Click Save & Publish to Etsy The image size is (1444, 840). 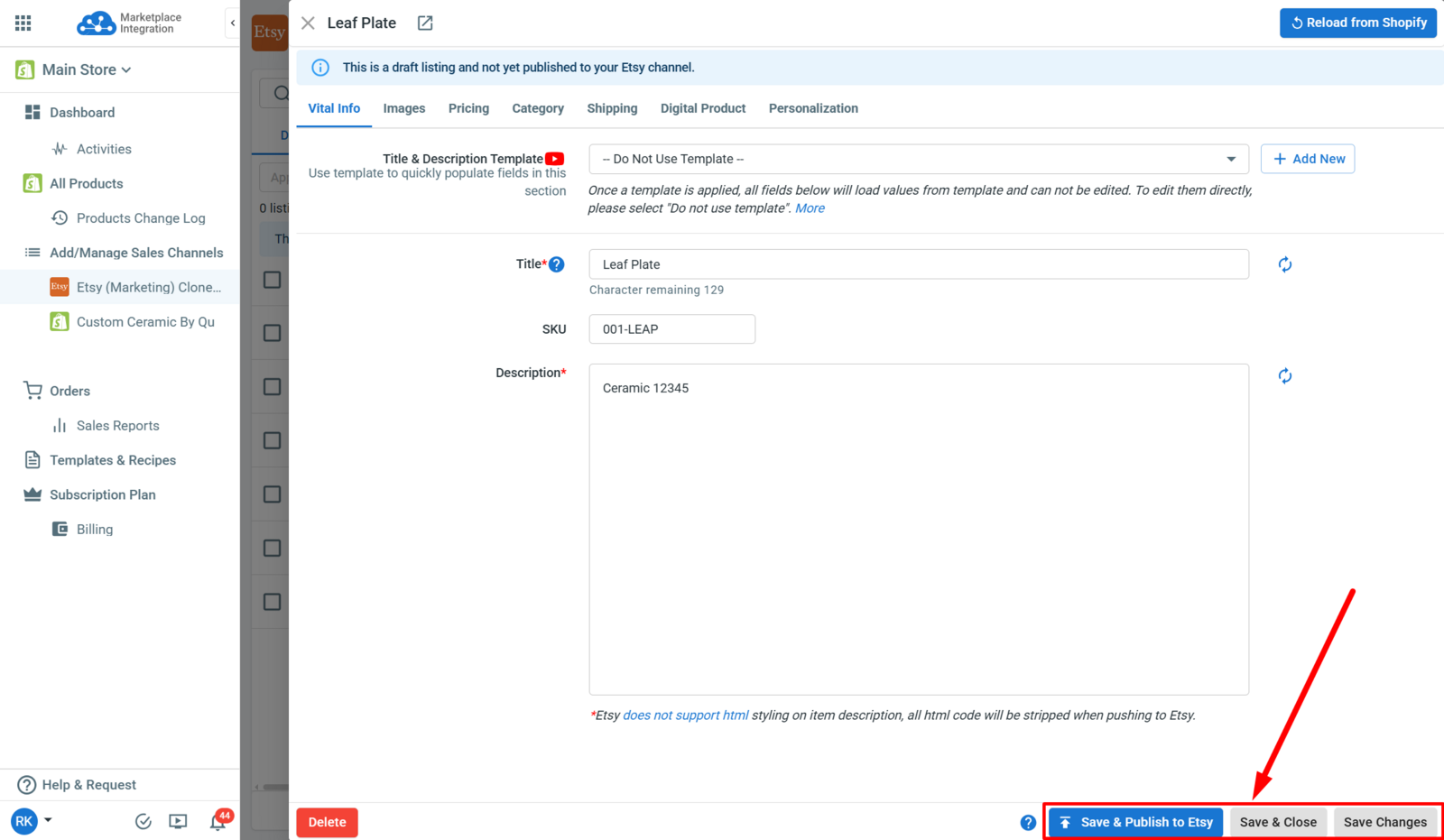coord(1136,822)
